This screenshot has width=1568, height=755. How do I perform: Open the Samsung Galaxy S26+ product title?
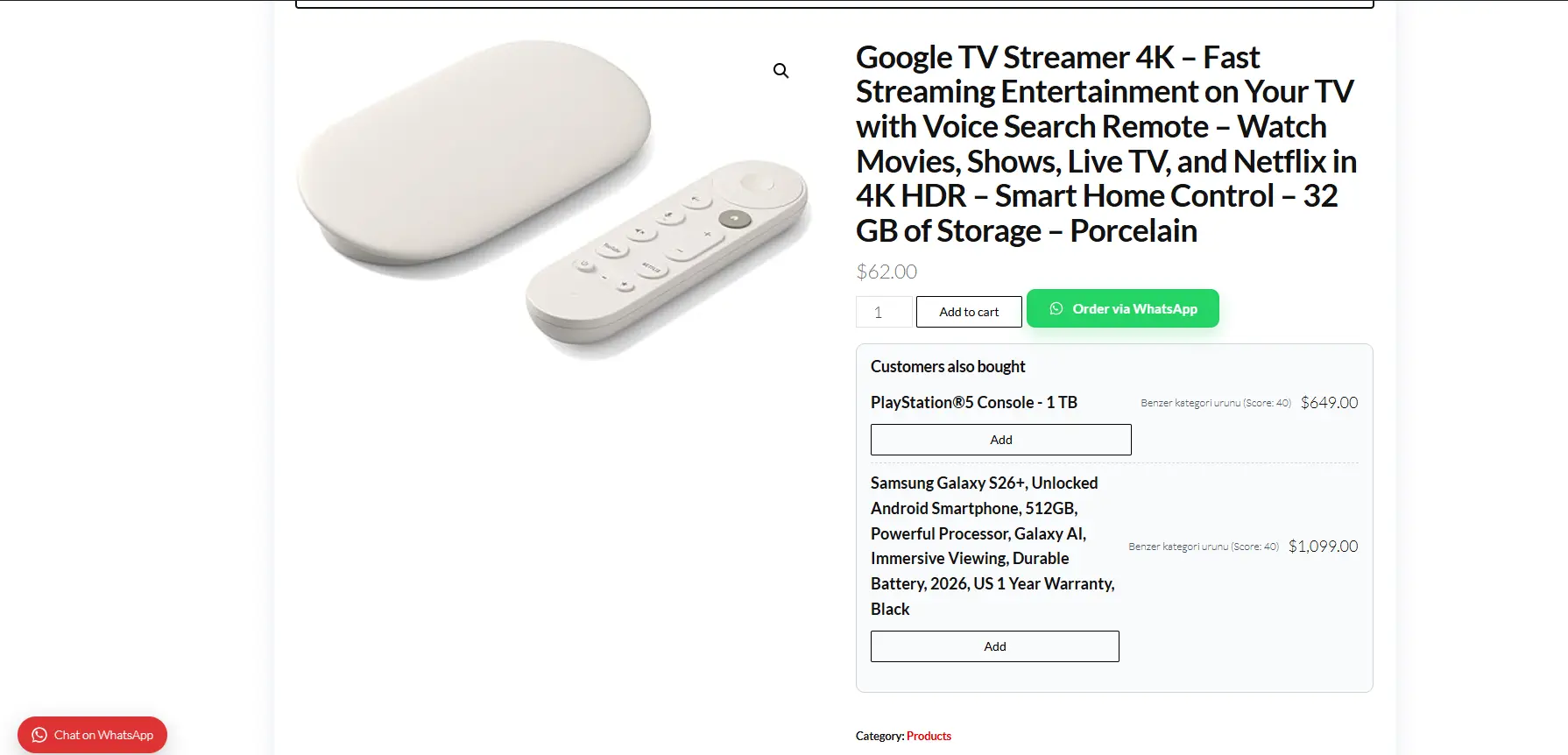(x=993, y=546)
